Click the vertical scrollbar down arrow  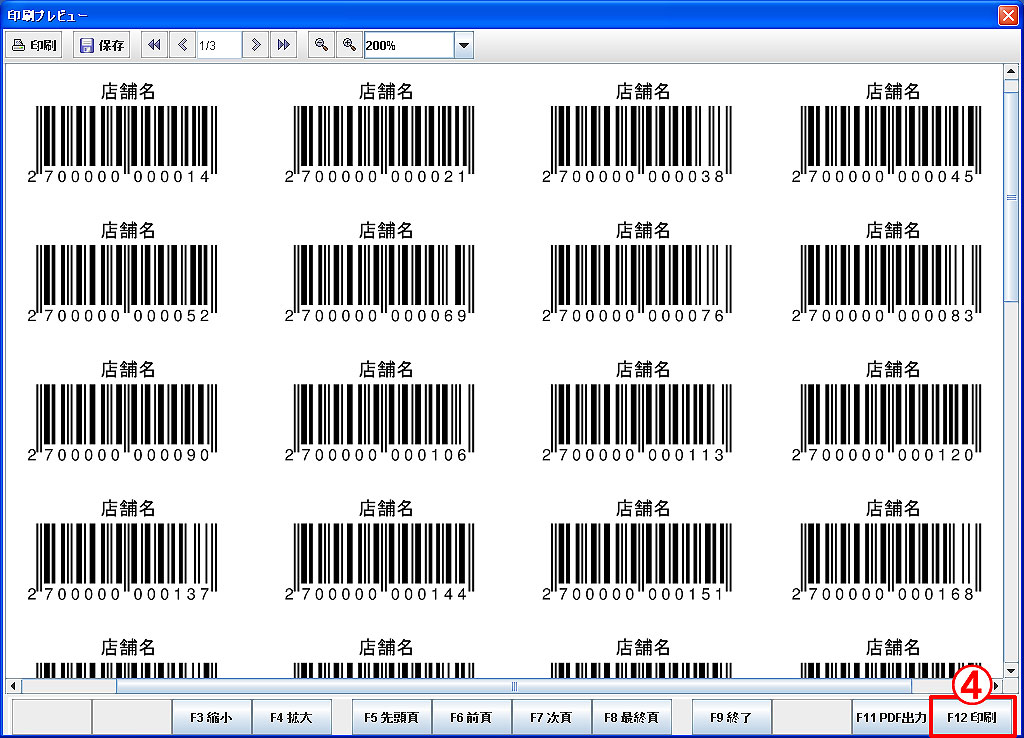(x=1010, y=670)
